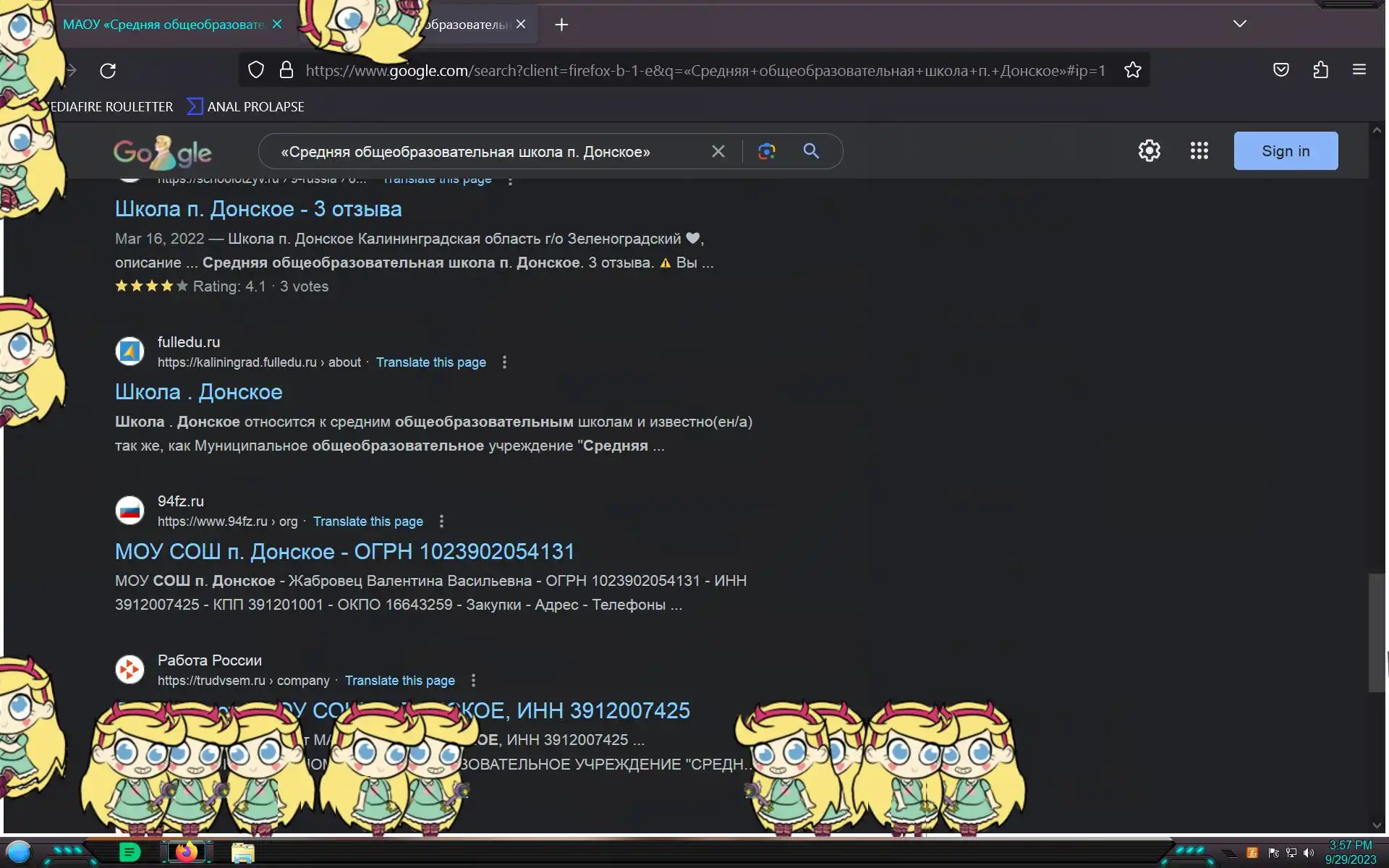Open Firefox extensions puzzle icon

1320,70
